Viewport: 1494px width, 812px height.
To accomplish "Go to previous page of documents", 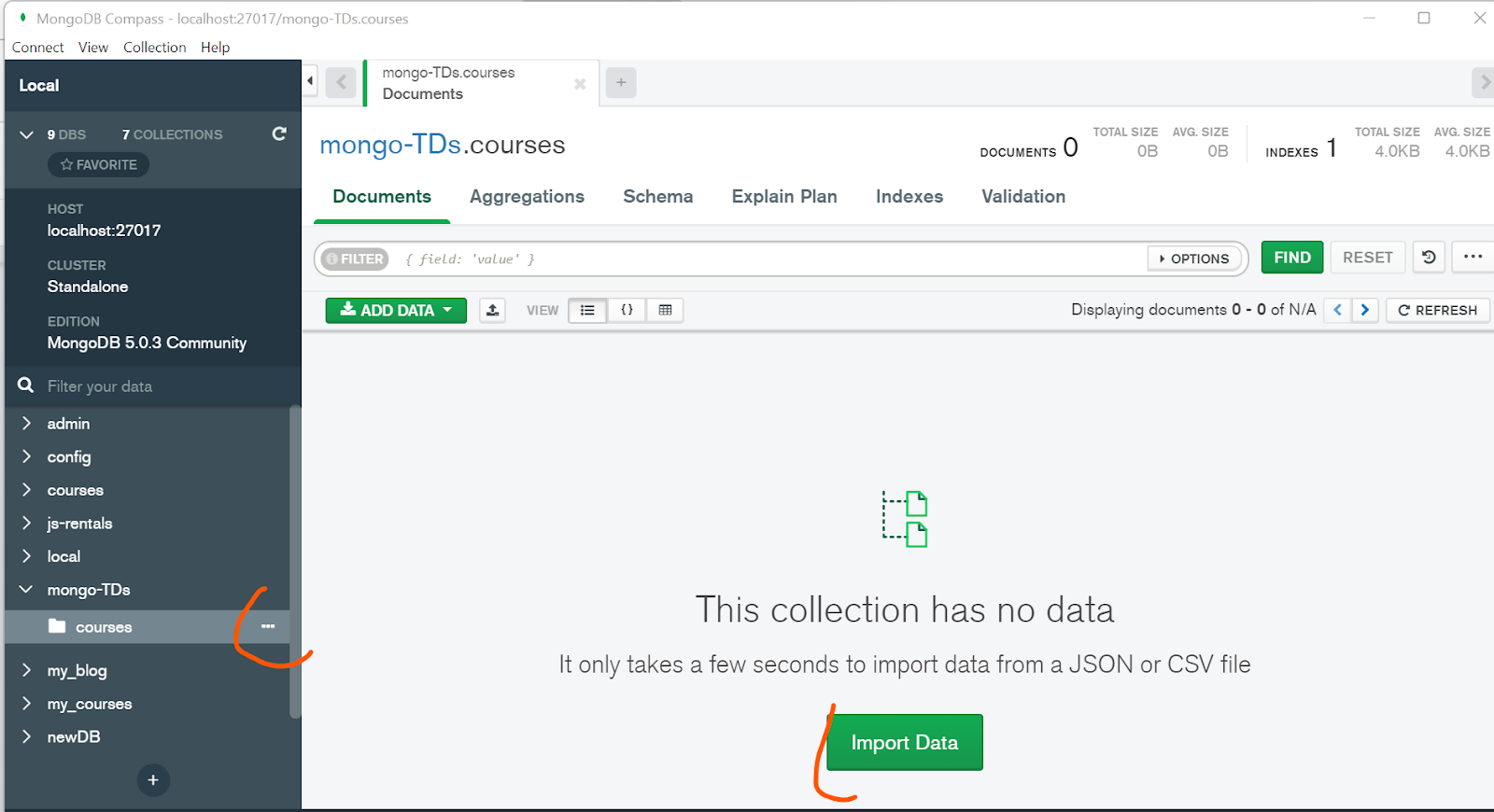I will coord(1338,310).
